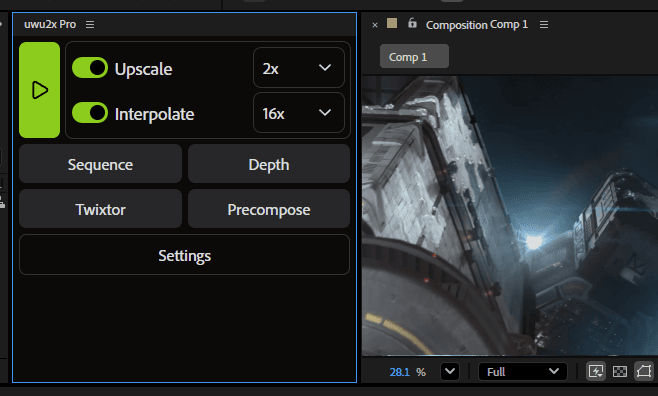The width and height of the screenshot is (658, 396).
Task: Toggle the Interpolate switch
Action: point(90,112)
